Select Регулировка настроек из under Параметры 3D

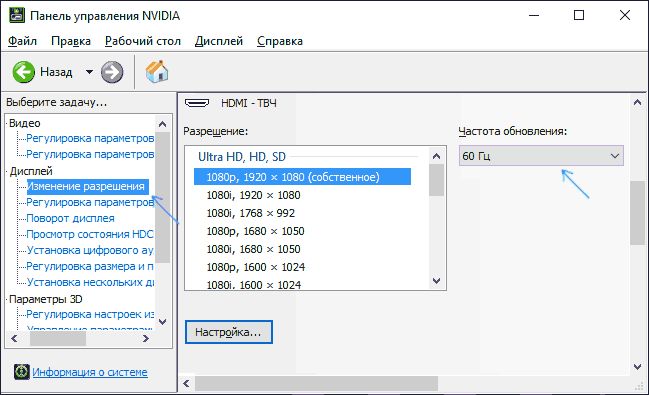tap(90, 314)
